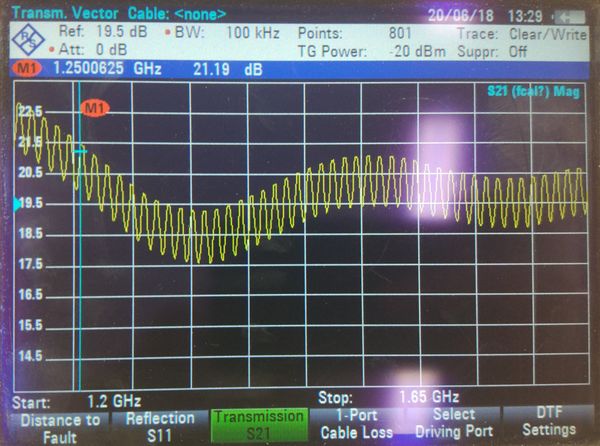Click the cyan marker crosshair on the trace
The image size is (600, 446).
click(80, 151)
